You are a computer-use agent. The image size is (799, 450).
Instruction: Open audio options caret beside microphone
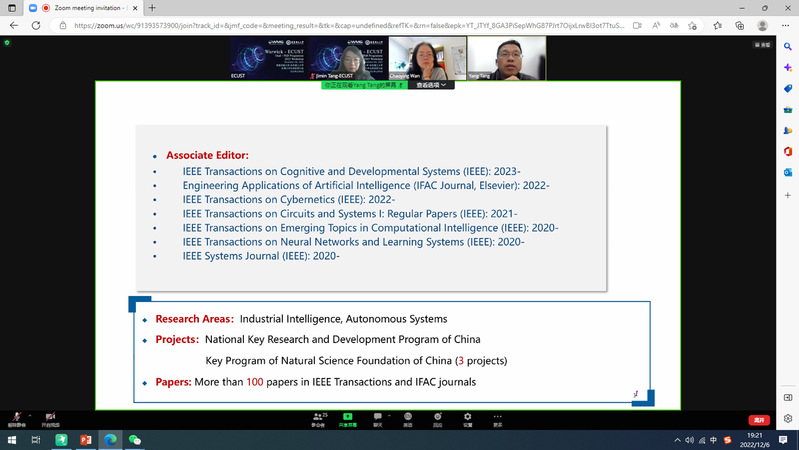30,415
